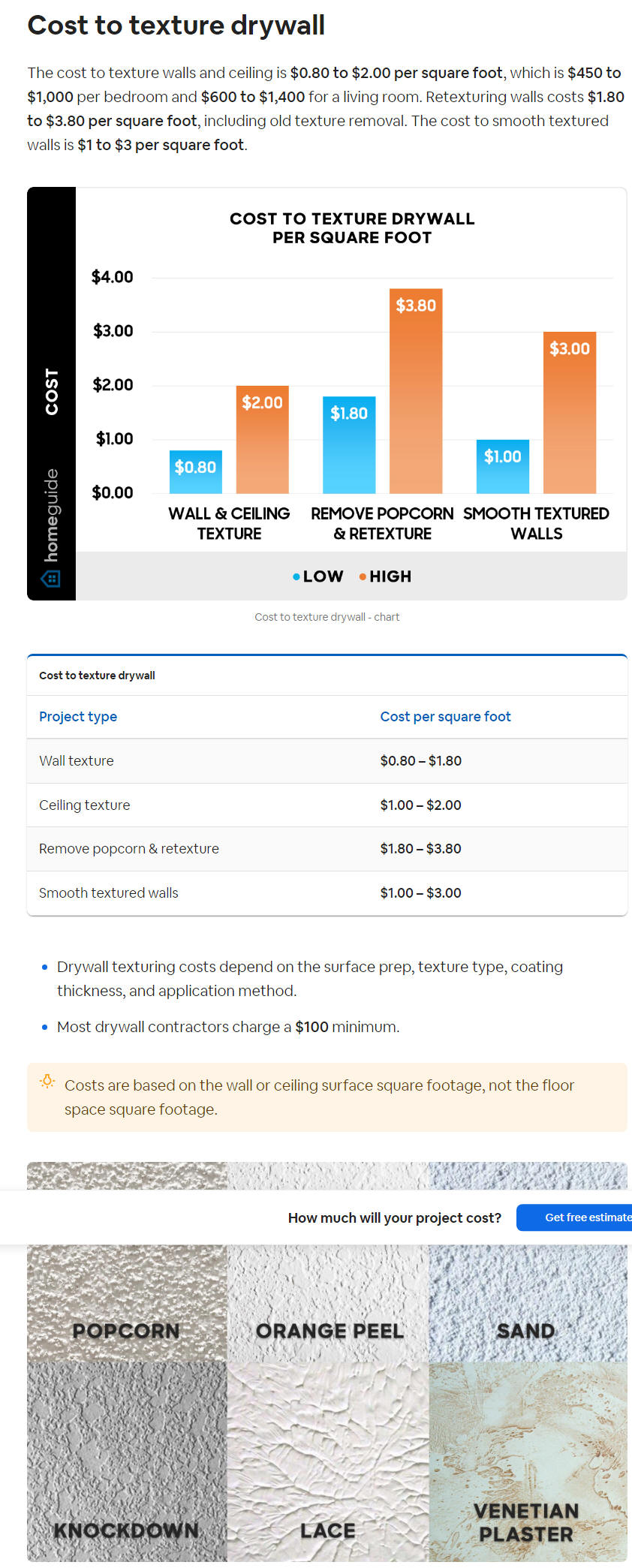
Task: Click the $3.80 orange chart bar
Action: [x=416, y=391]
